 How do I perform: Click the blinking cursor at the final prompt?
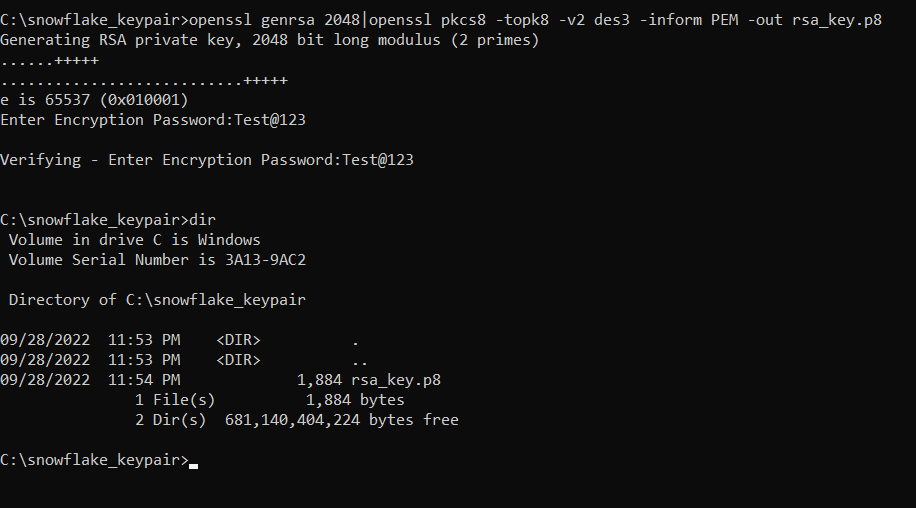tap(193, 465)
